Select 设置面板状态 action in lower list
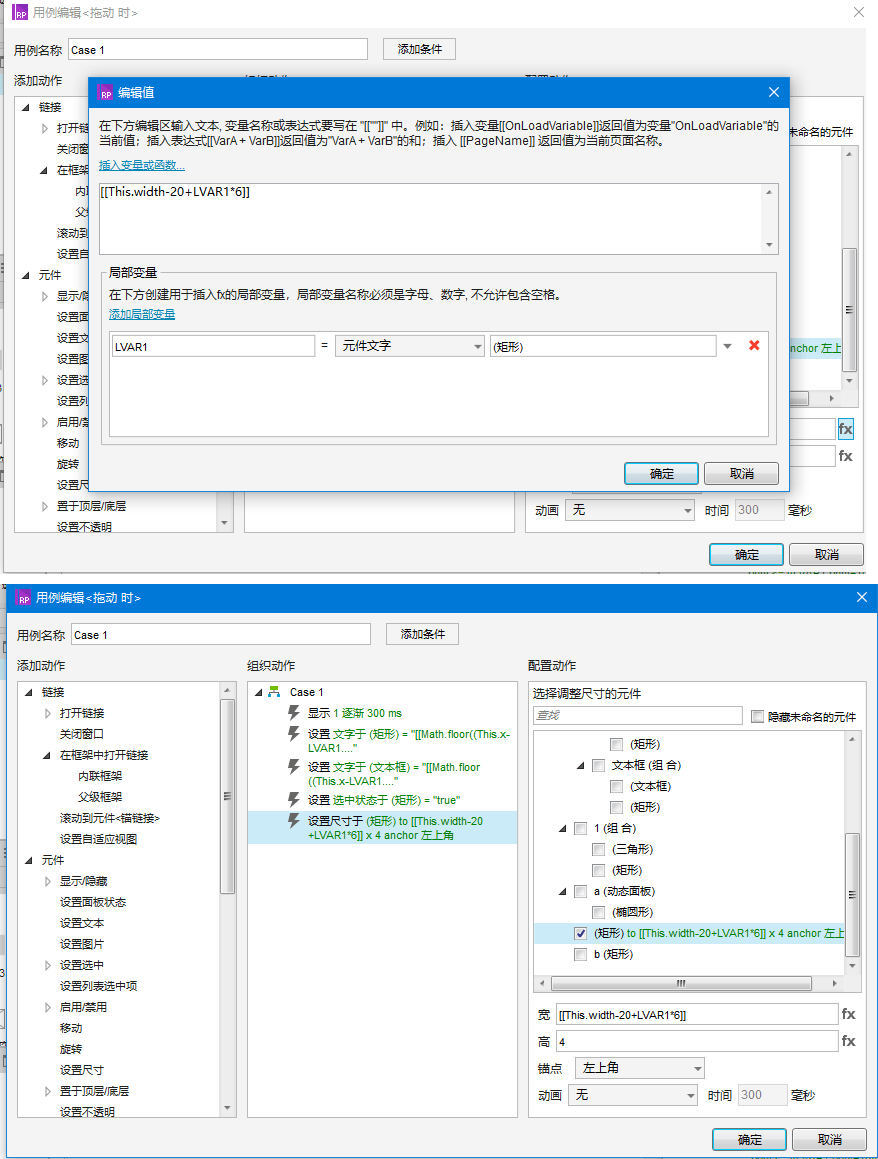 click(92, 902)
